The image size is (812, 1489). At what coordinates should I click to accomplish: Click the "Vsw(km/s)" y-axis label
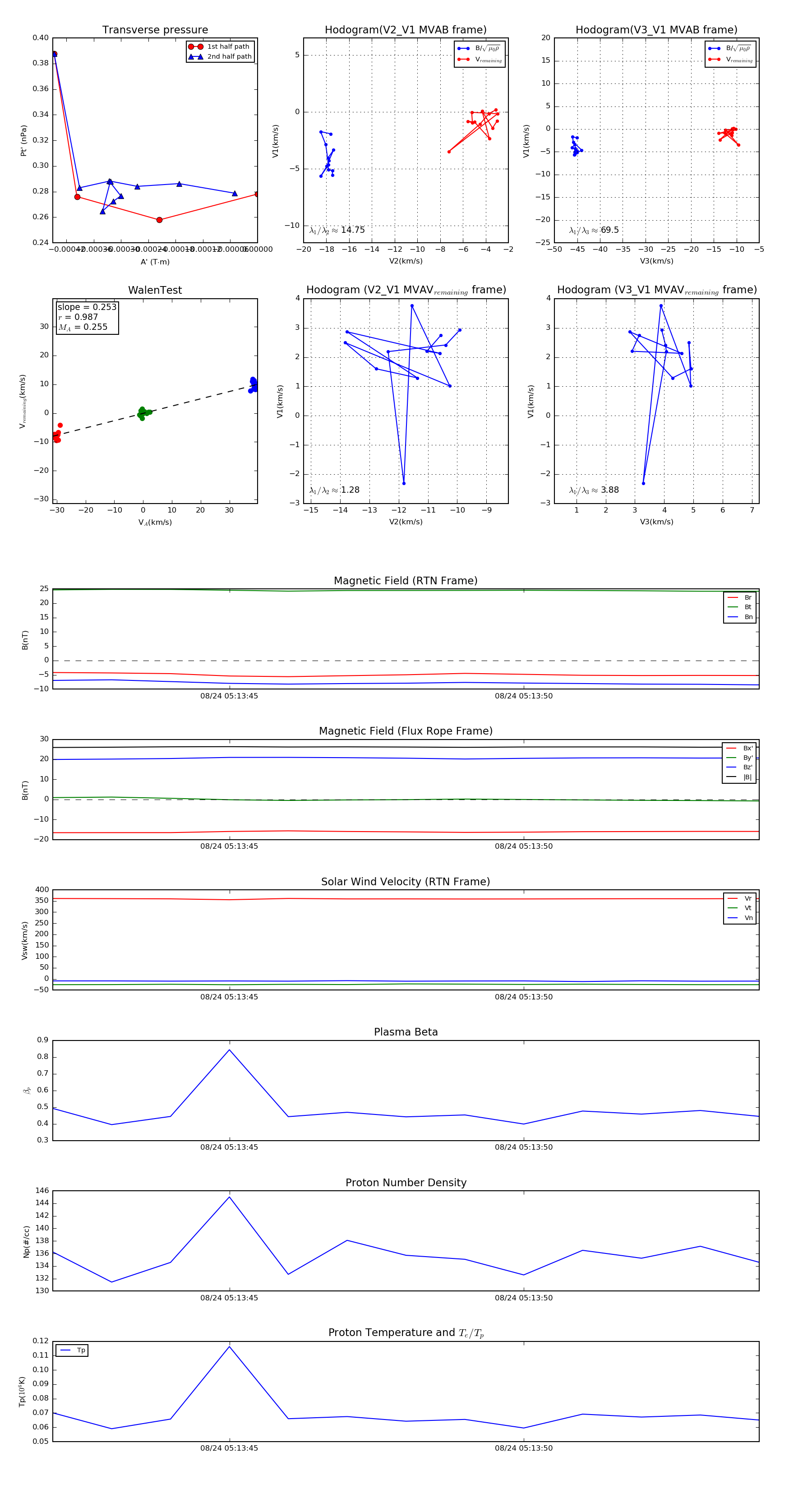[x=24, y=941]
